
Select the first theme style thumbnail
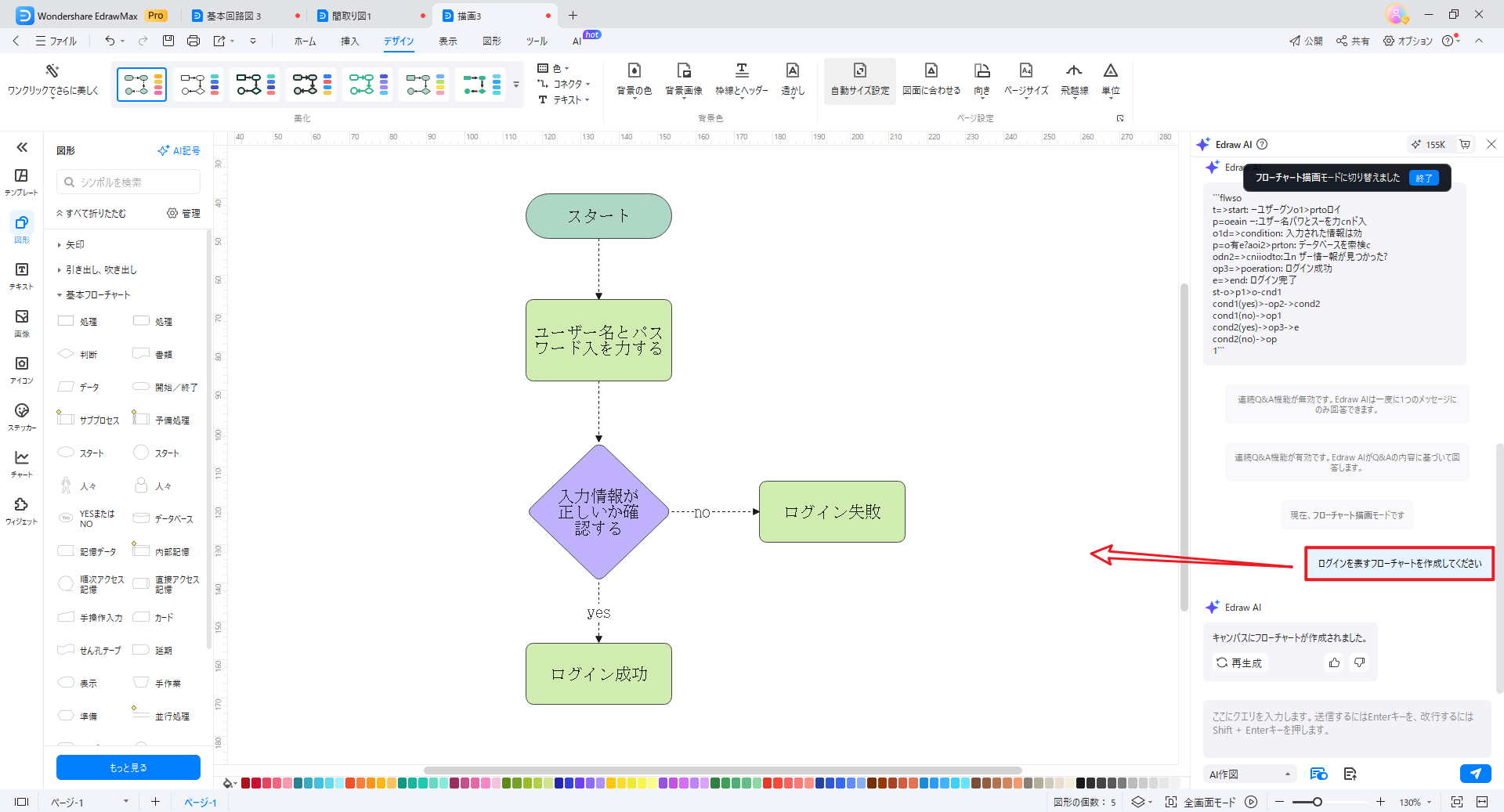click(142, 85)
